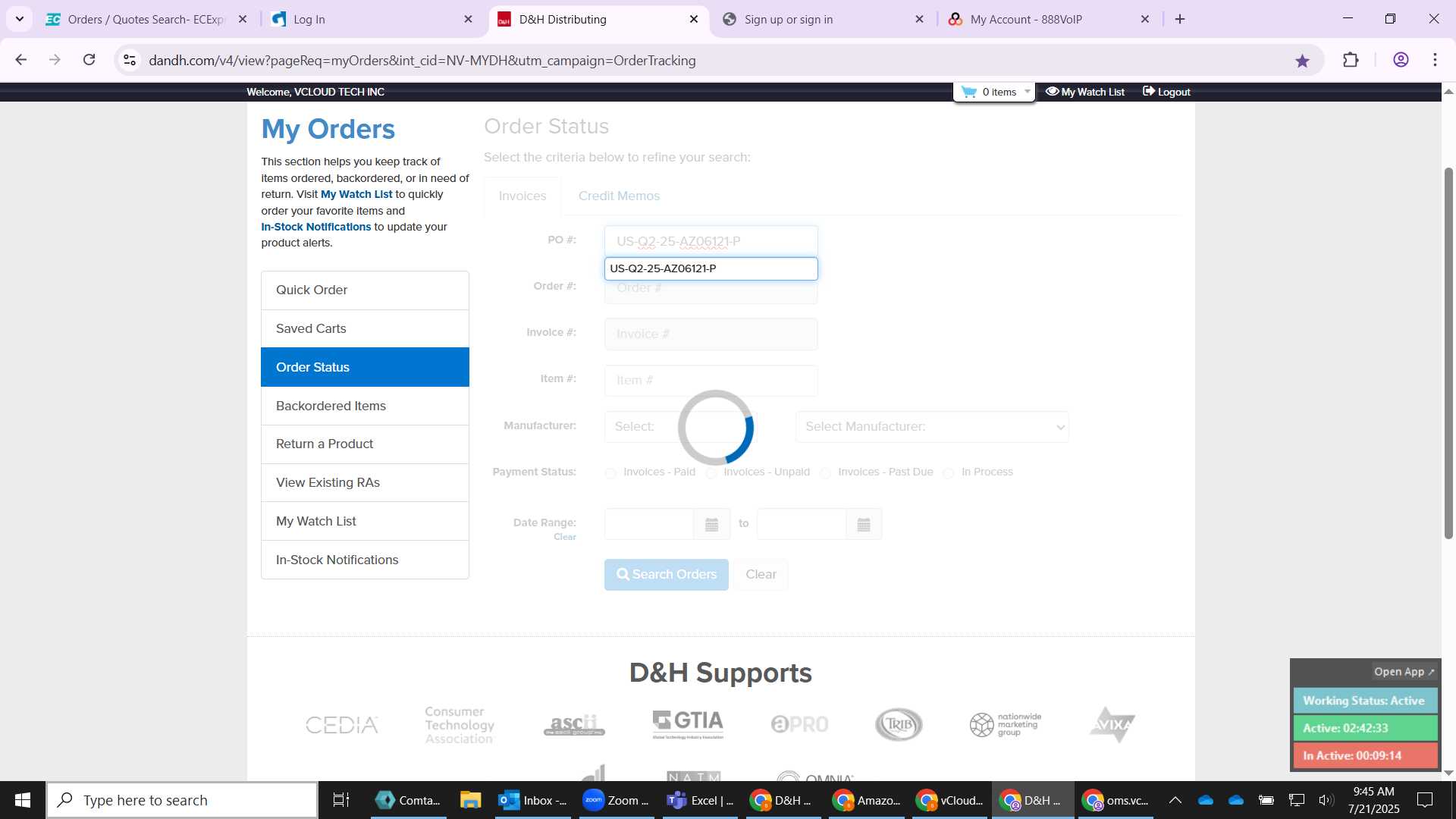Open My Watch List in header
The height and width of the screenshot is (819, 1456).
1085,92
